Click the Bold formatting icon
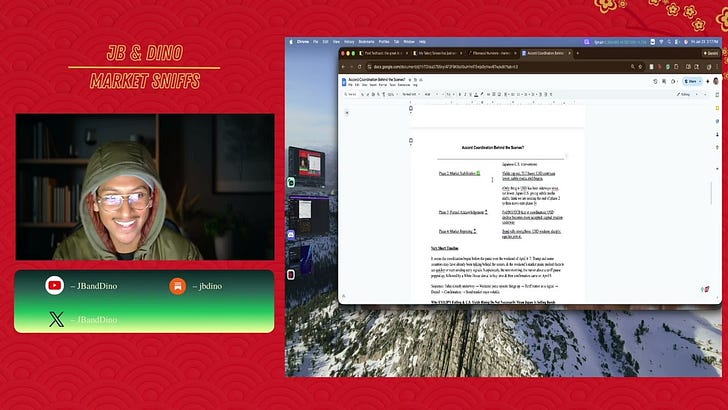This screenshot has height=410, width=728. [460, 94]
